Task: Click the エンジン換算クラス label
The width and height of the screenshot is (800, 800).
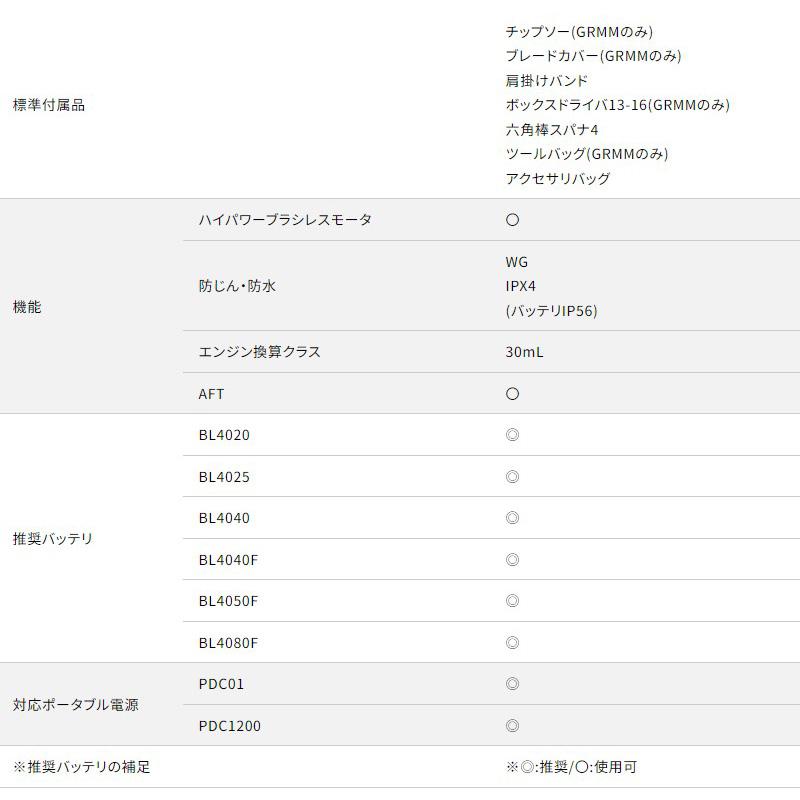Action: pyautogui.click(x=259, y=352)
